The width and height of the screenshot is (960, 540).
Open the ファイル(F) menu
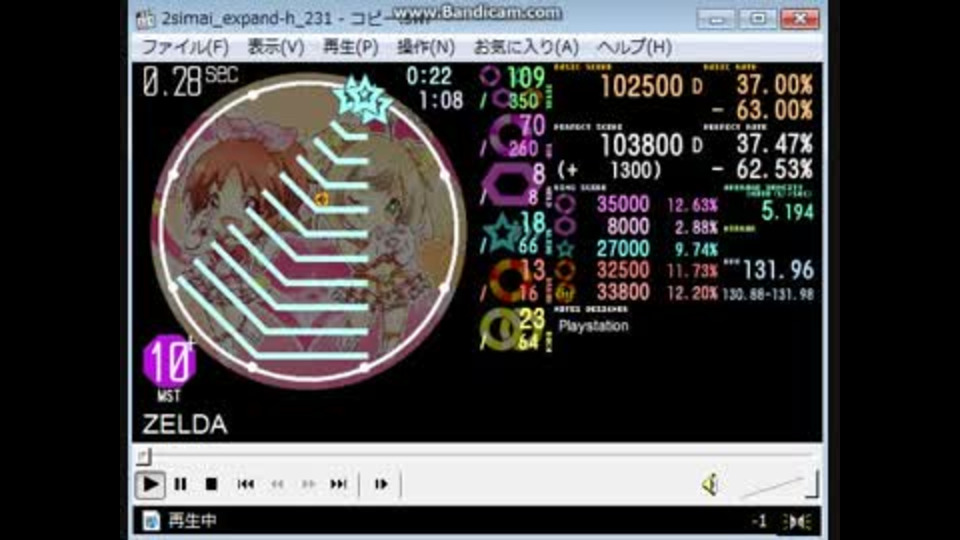pos(185,47)
